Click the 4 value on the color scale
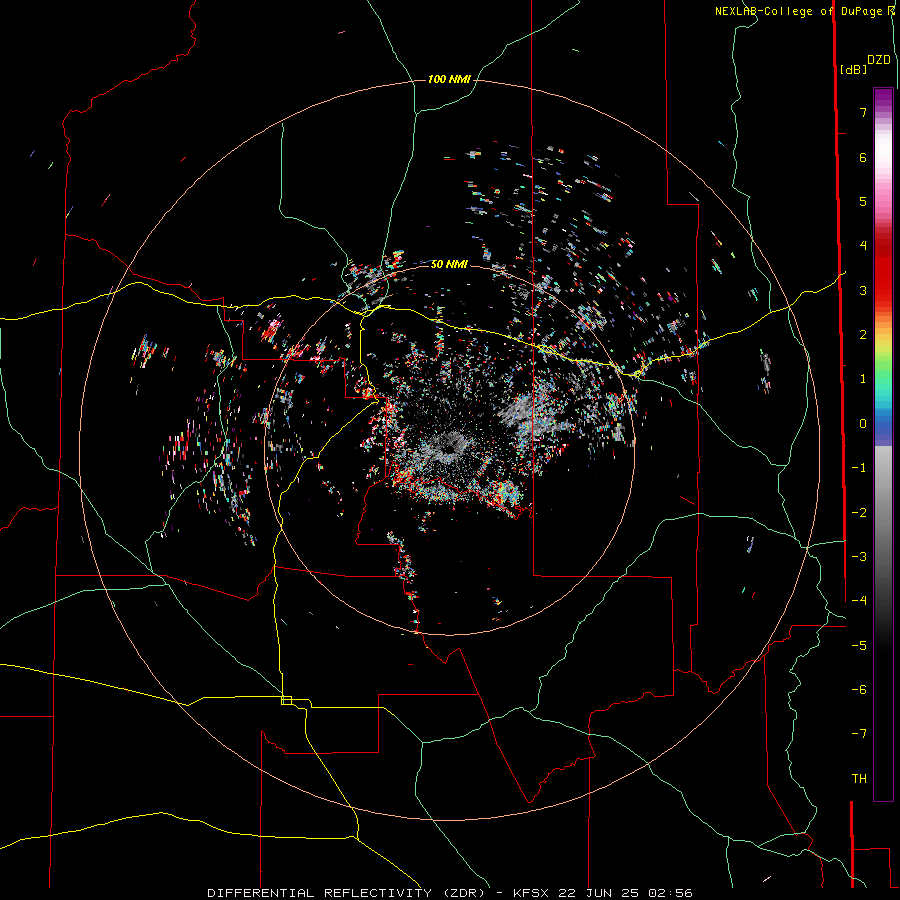This screenshot has width=900, height=900. (x=863, y=246)
